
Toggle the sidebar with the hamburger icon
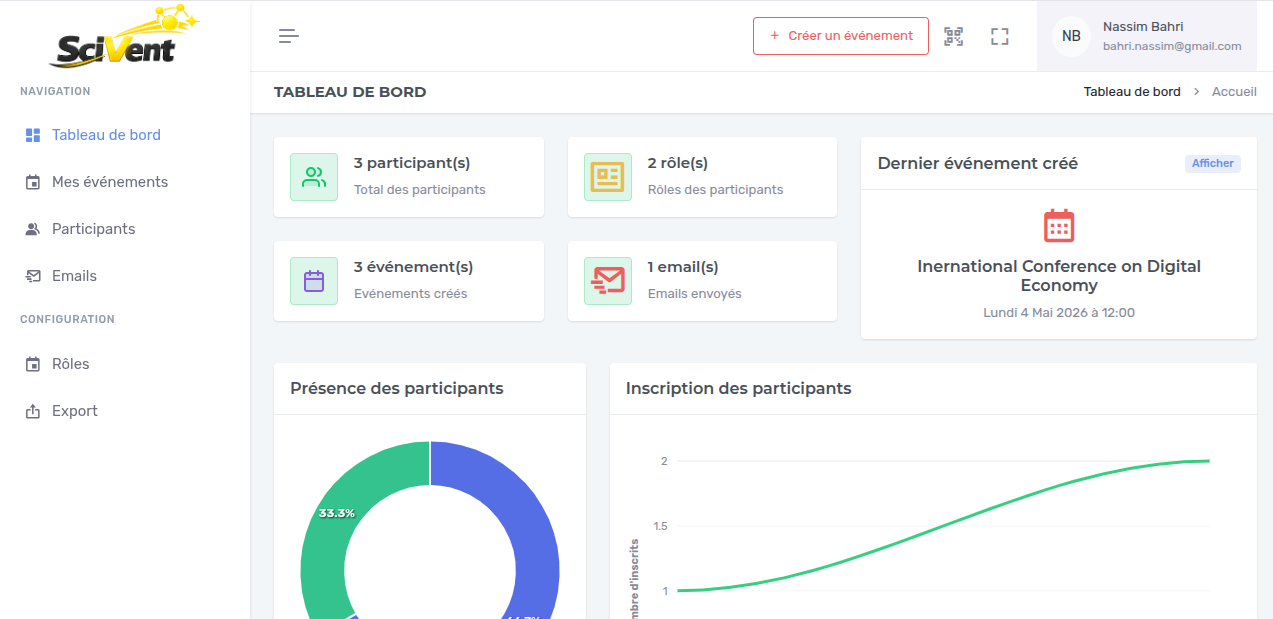[x=288, y=36]
